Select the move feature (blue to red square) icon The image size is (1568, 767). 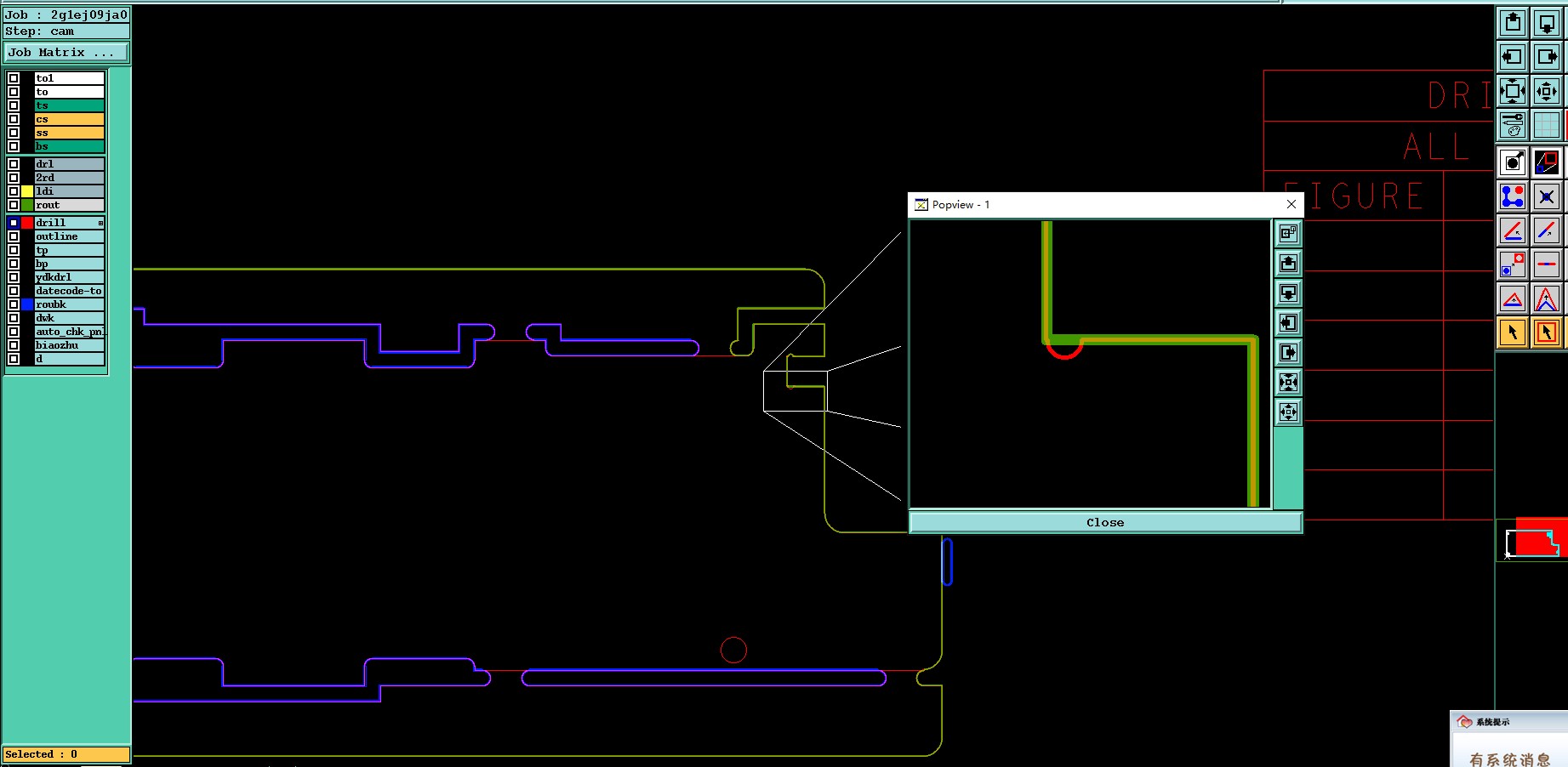1513,264
